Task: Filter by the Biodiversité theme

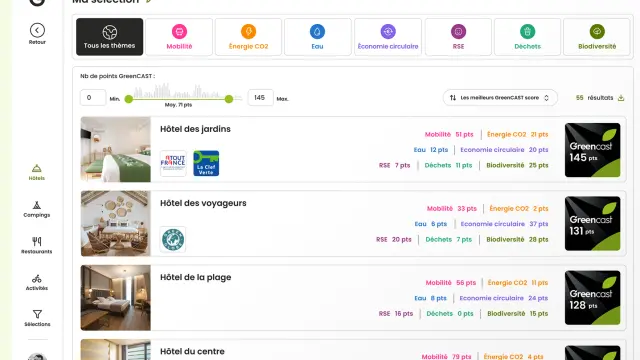Action: (597, 37)
